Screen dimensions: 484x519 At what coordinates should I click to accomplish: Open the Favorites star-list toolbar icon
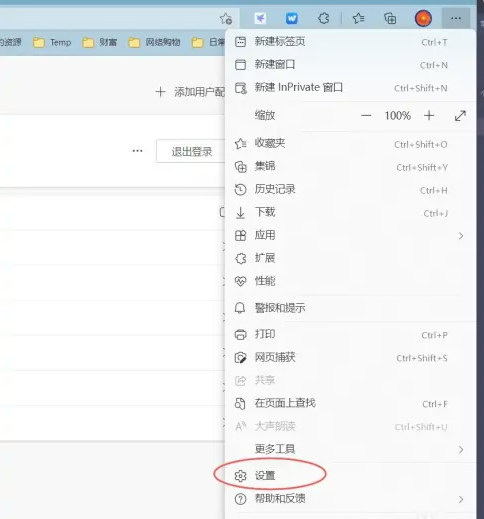click(358, 18)
